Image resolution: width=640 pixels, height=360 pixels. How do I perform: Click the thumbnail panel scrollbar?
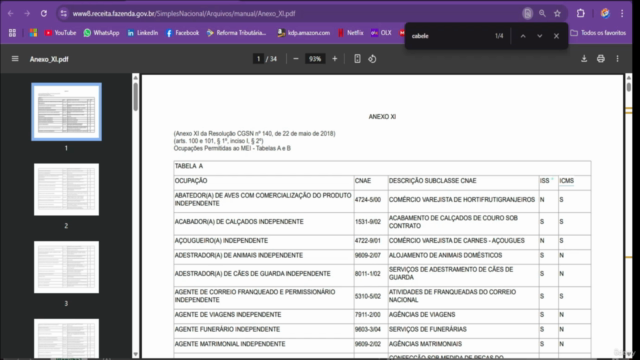[x=136, y=96]
